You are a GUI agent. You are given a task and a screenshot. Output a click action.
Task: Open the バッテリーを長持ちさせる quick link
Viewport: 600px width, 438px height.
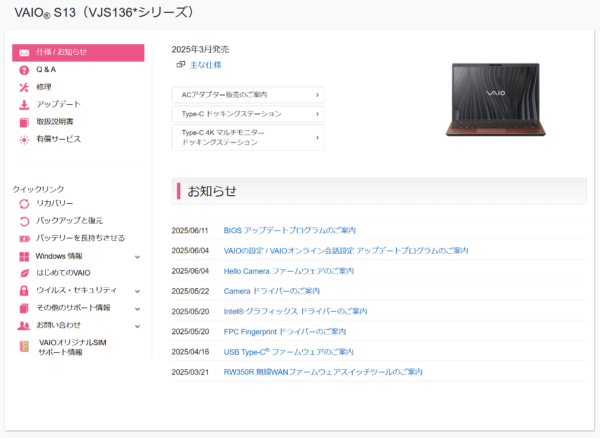point(80,238)
